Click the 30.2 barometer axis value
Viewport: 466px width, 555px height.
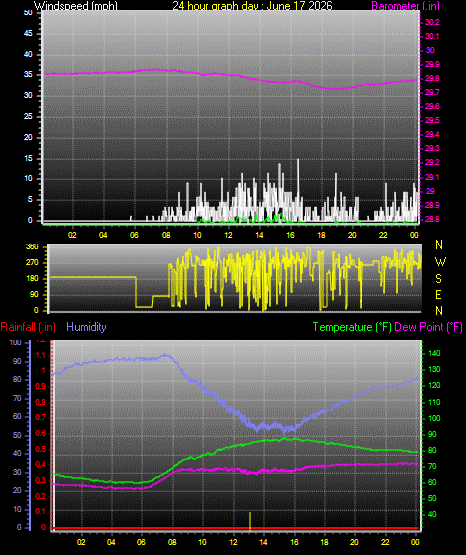[432, 22]
